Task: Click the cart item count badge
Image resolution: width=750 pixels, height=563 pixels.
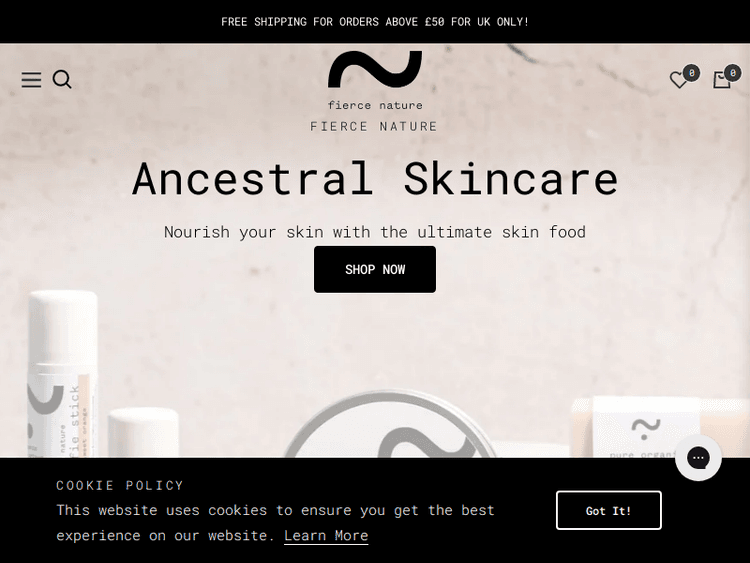Action: click(732, 73)
